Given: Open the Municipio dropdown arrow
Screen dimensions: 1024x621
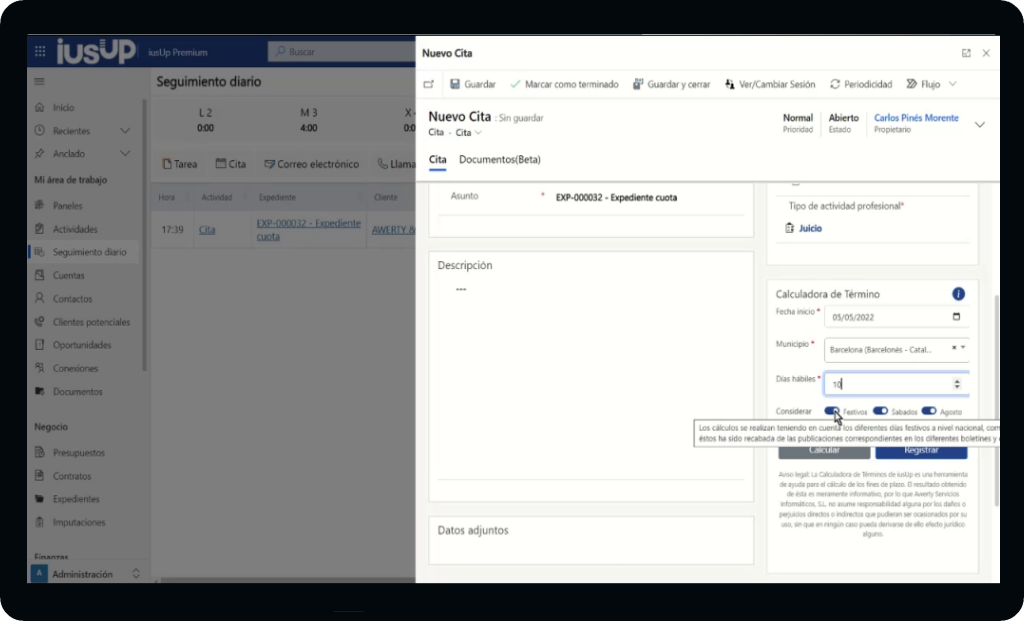Looking at the screenshot, I should tap(963, 348).
